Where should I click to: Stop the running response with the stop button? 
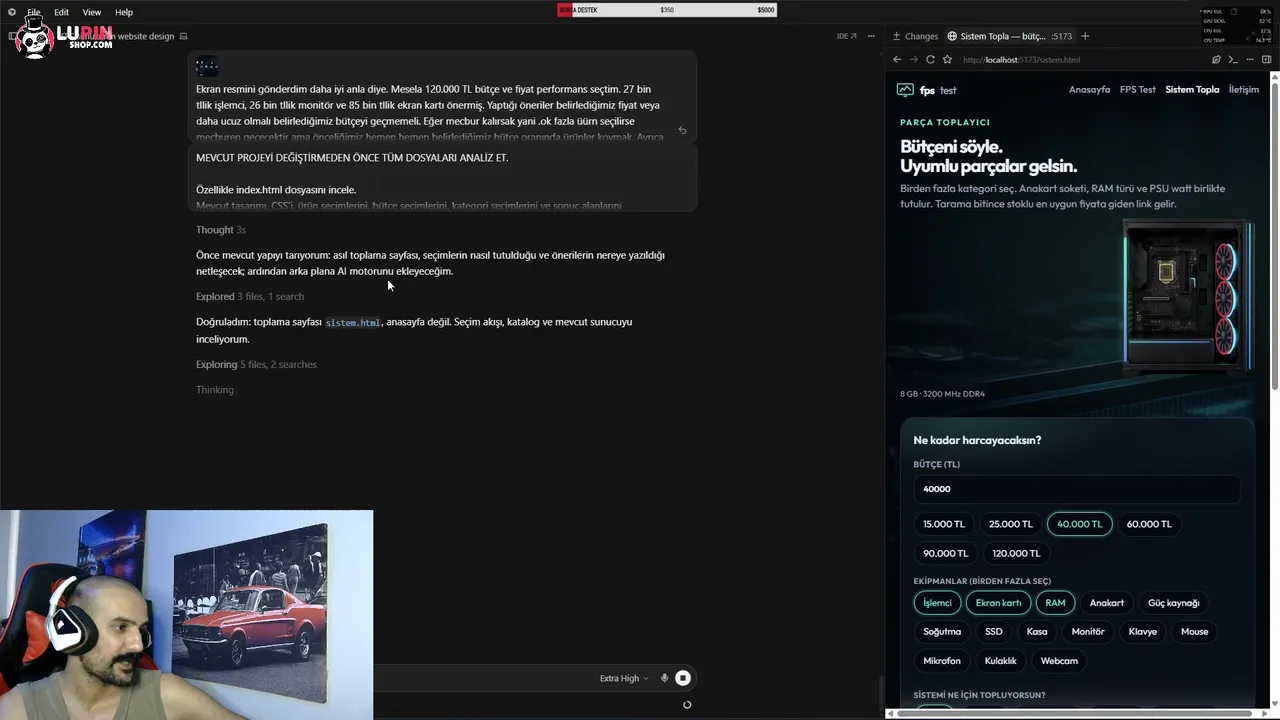pos(683,678)
